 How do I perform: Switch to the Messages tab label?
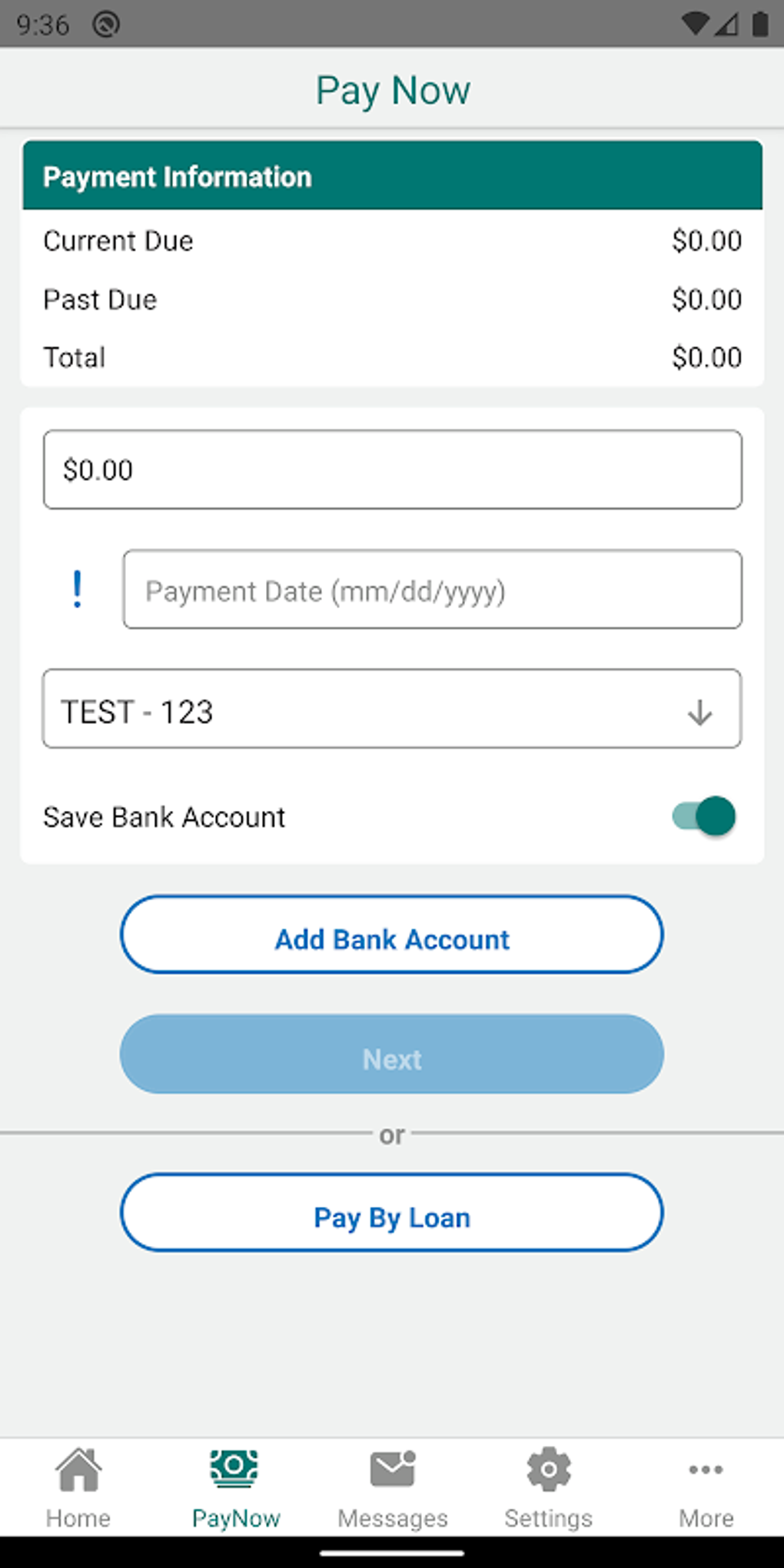coord(393,1518)
